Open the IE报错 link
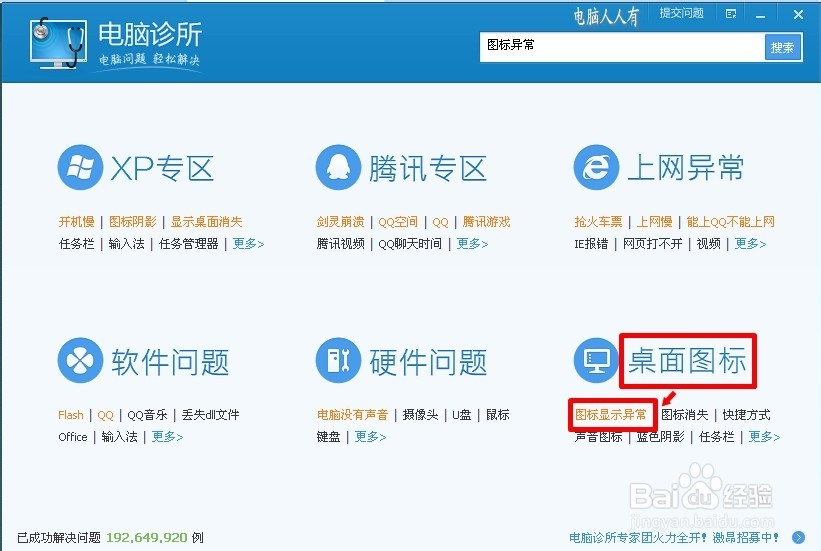The height and width of the screenshot is (551, 821). tap(591, 244)
